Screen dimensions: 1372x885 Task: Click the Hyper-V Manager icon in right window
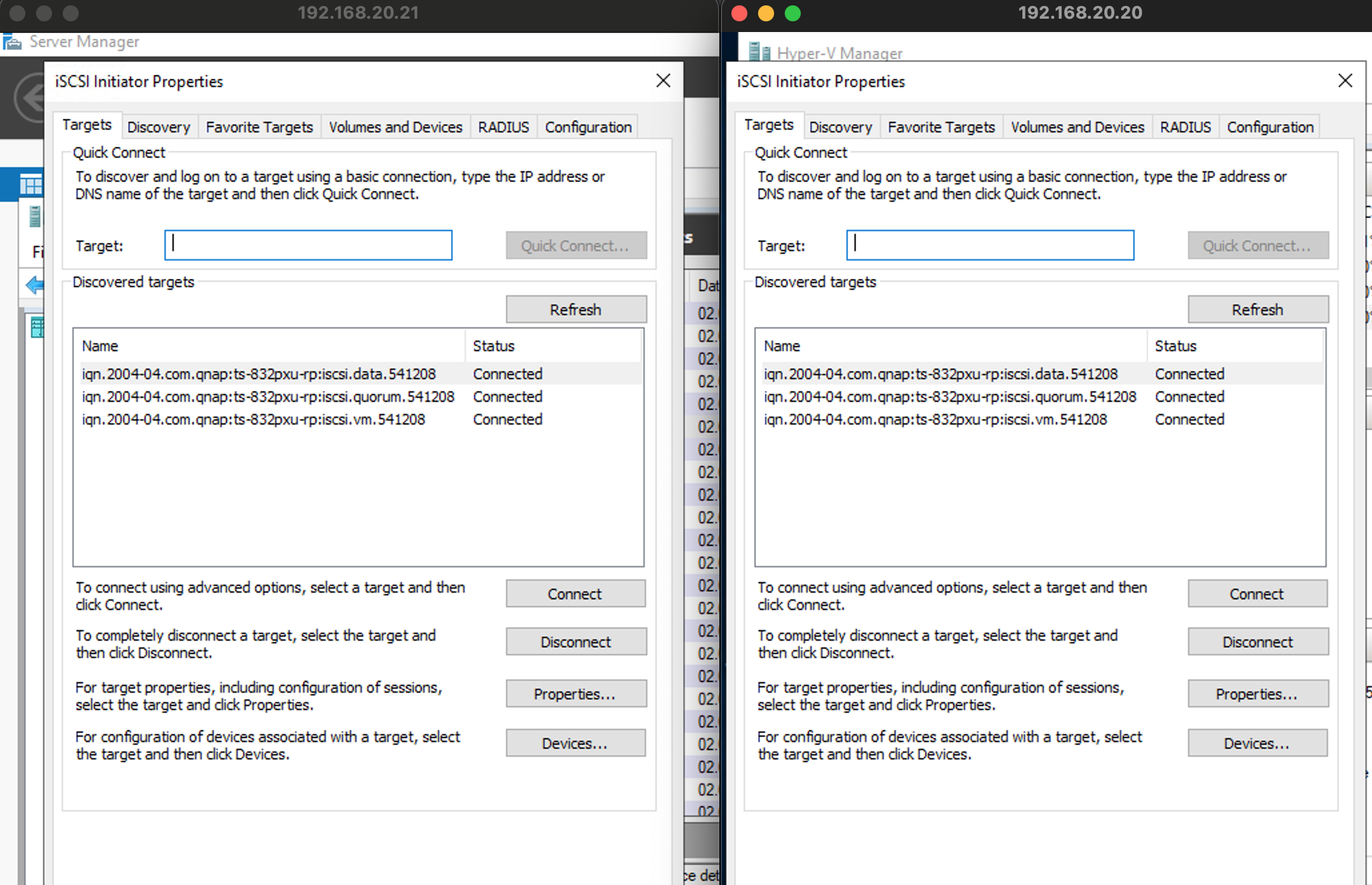[759, 53]
